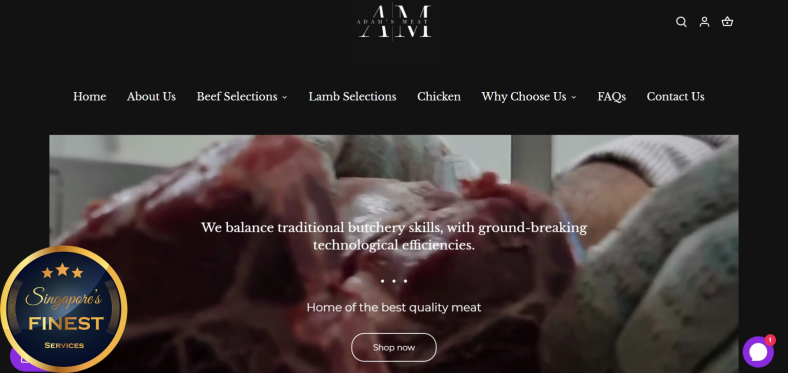Screen dimensions: 788x373
Task: Go to the Home menu item
Action: (89, 97)
